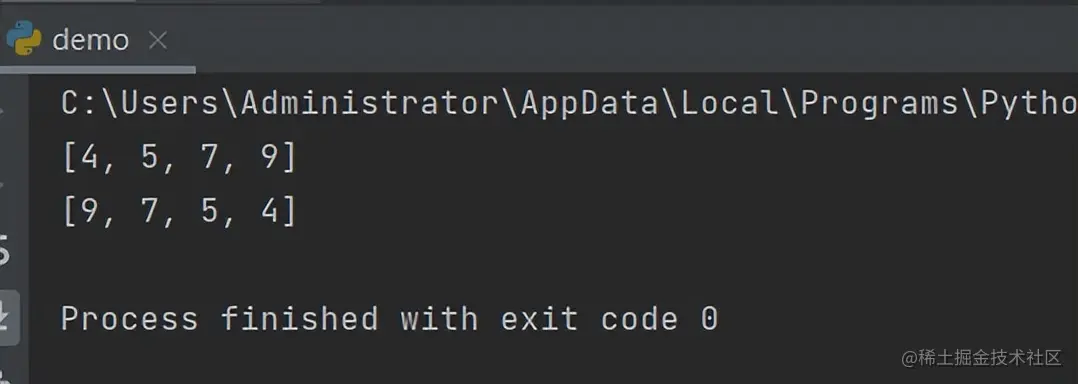
Task: Toggle the Soft-Wrap console icon
Action: (x=3, y=251)
